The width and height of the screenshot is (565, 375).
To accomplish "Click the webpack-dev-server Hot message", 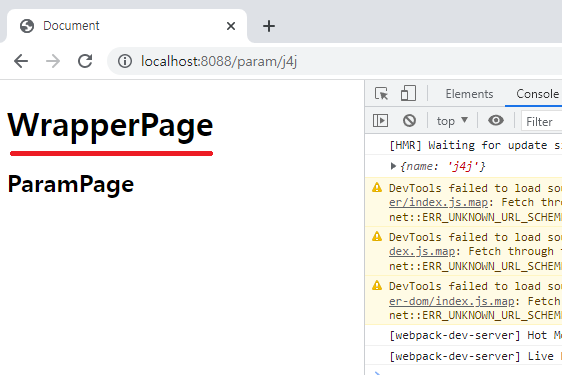I will [x=475, y=335].
